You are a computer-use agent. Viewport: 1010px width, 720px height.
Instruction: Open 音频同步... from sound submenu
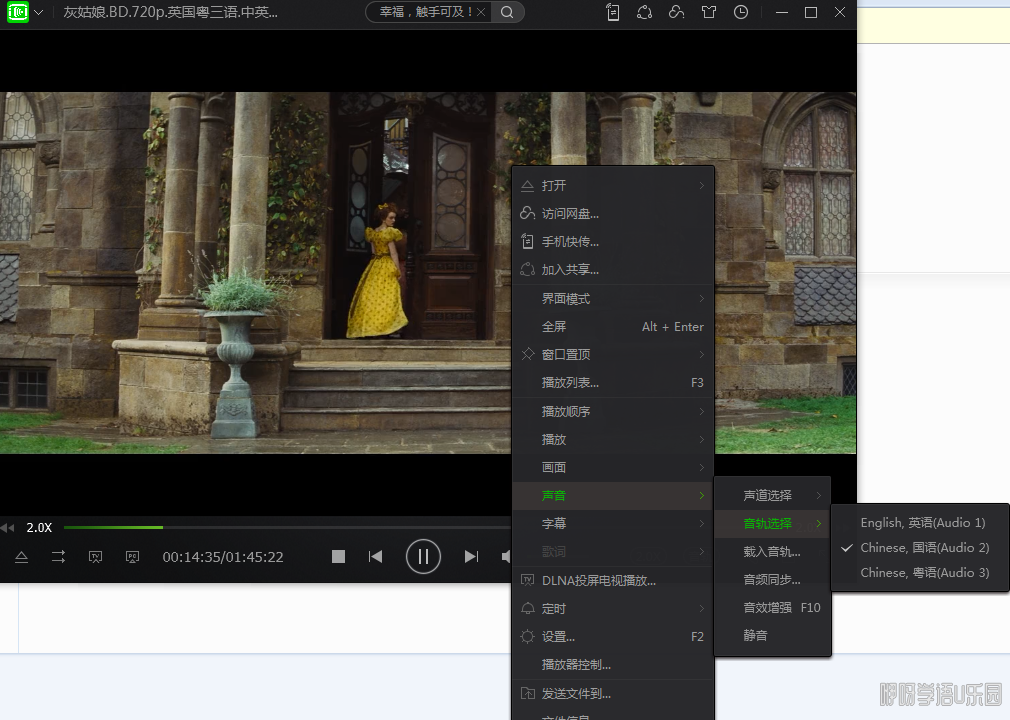point(772,580)
